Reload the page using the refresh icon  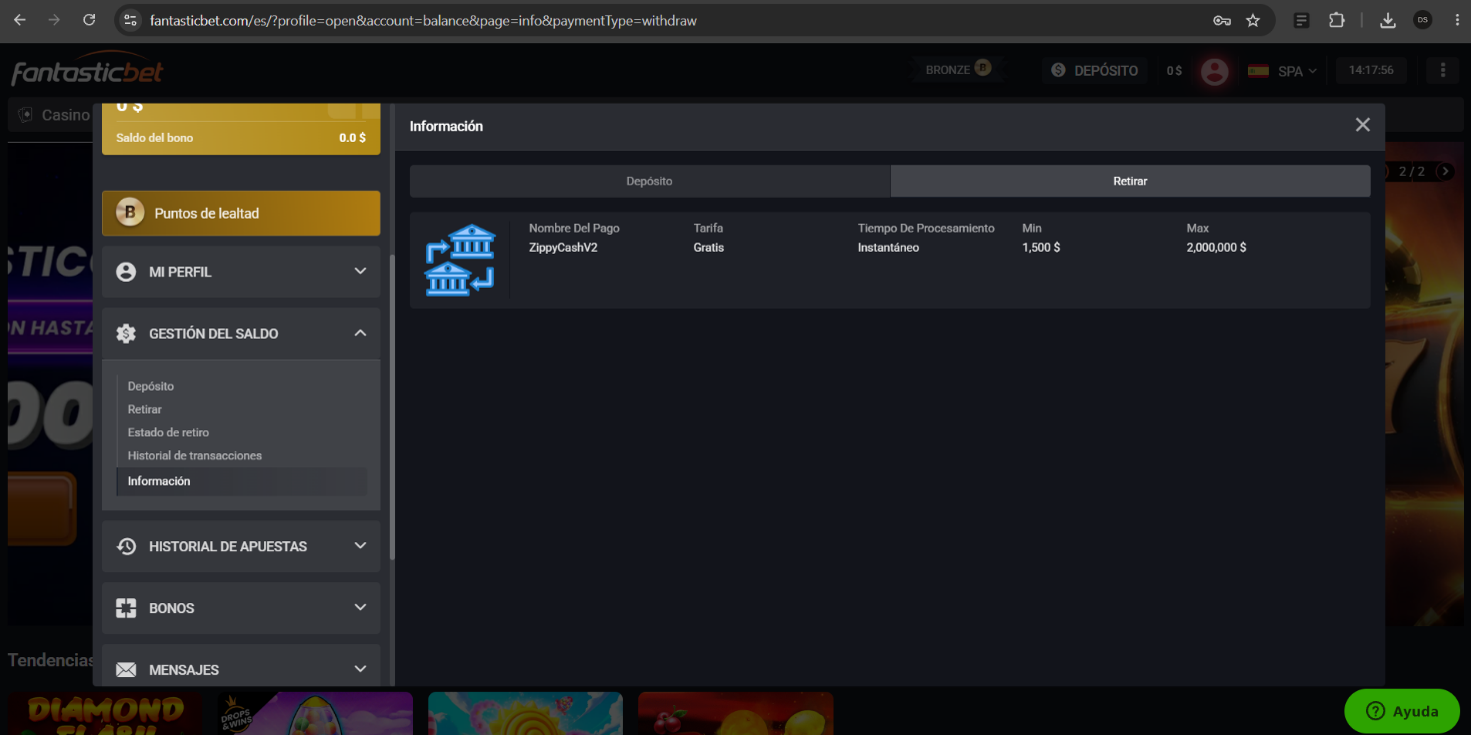pos(89,20)
